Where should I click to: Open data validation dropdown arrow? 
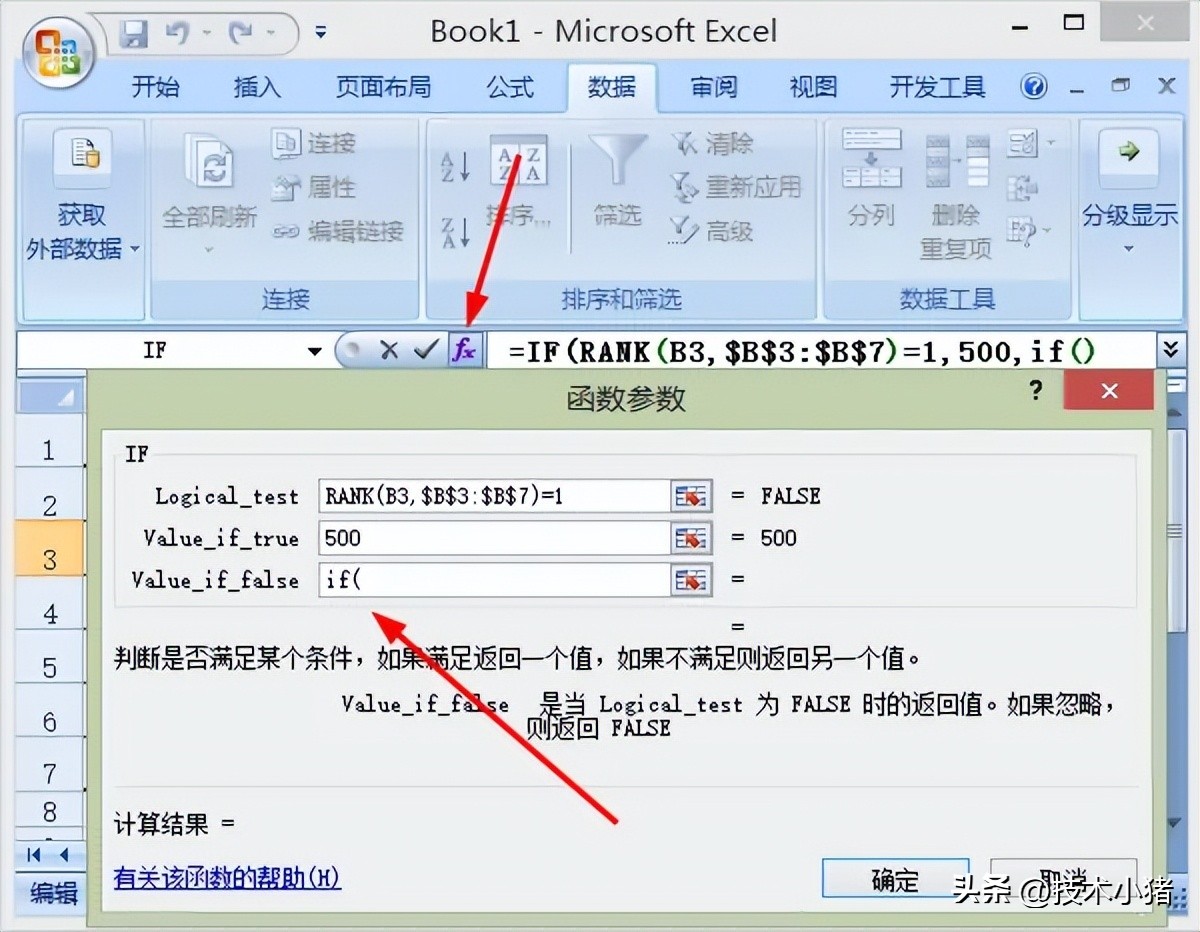point(1051,144)
